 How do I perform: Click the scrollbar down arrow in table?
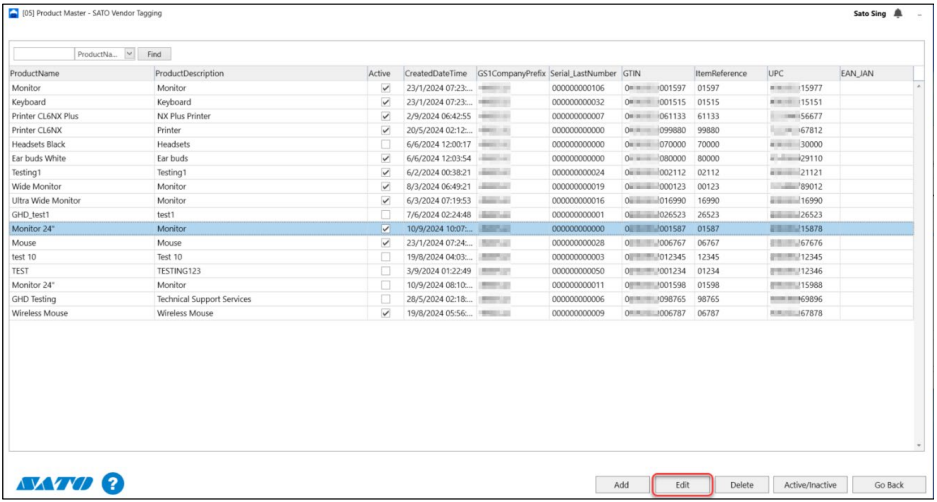919,445
